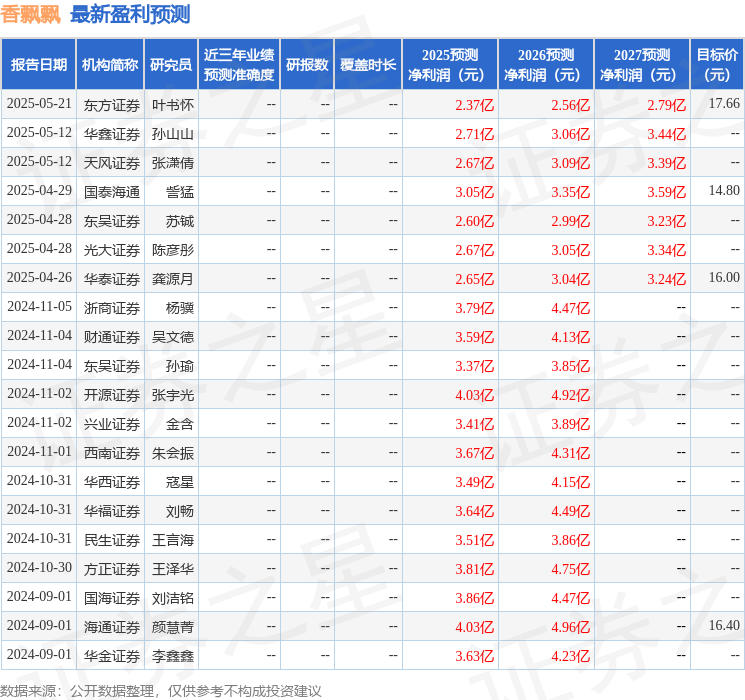745x700 pixels.
Task: Select the 民生证券 institution cell
Action: pos(112,540)
